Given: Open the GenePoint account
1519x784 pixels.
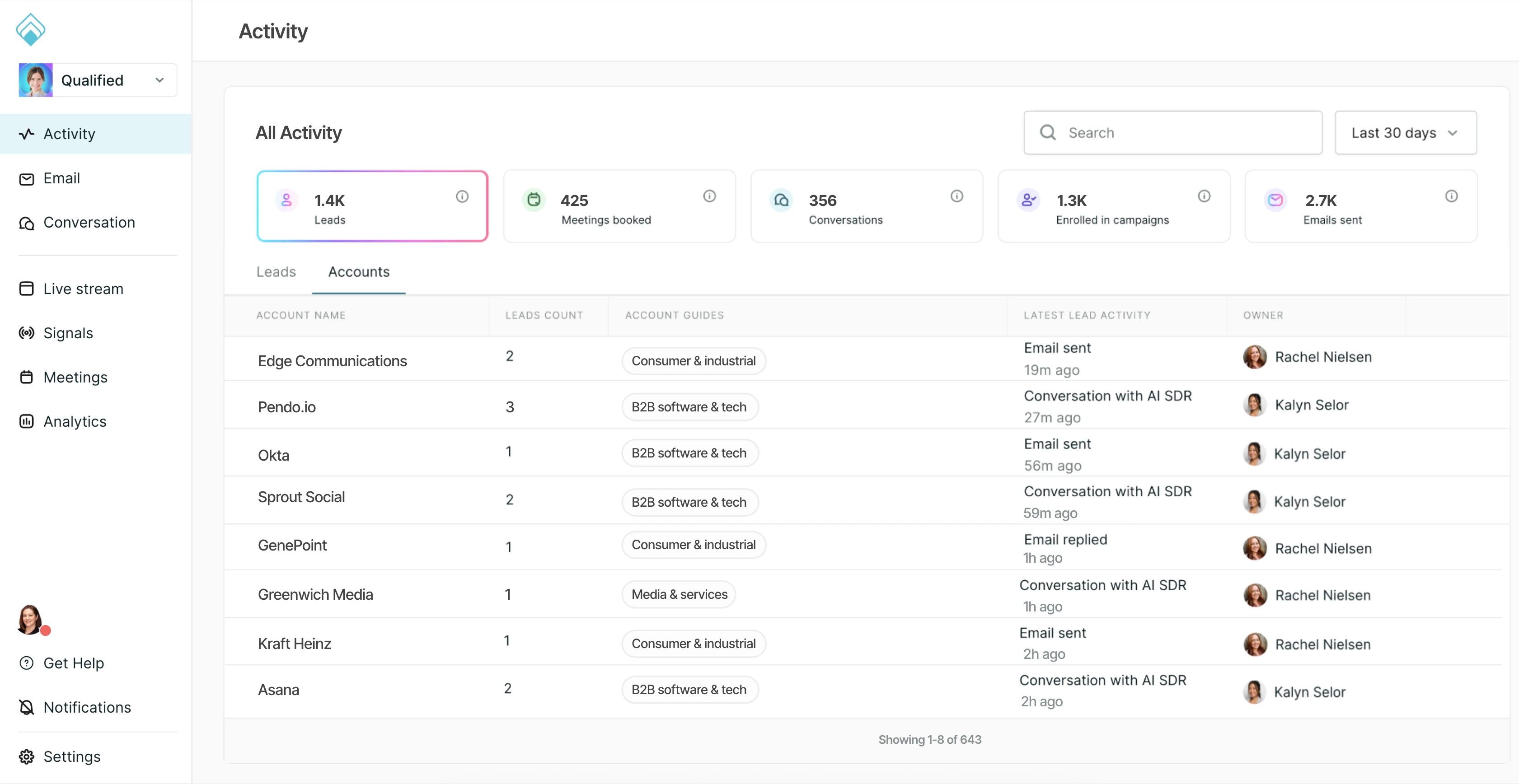Looking at the screenshot, I should (x=292, y=545).
